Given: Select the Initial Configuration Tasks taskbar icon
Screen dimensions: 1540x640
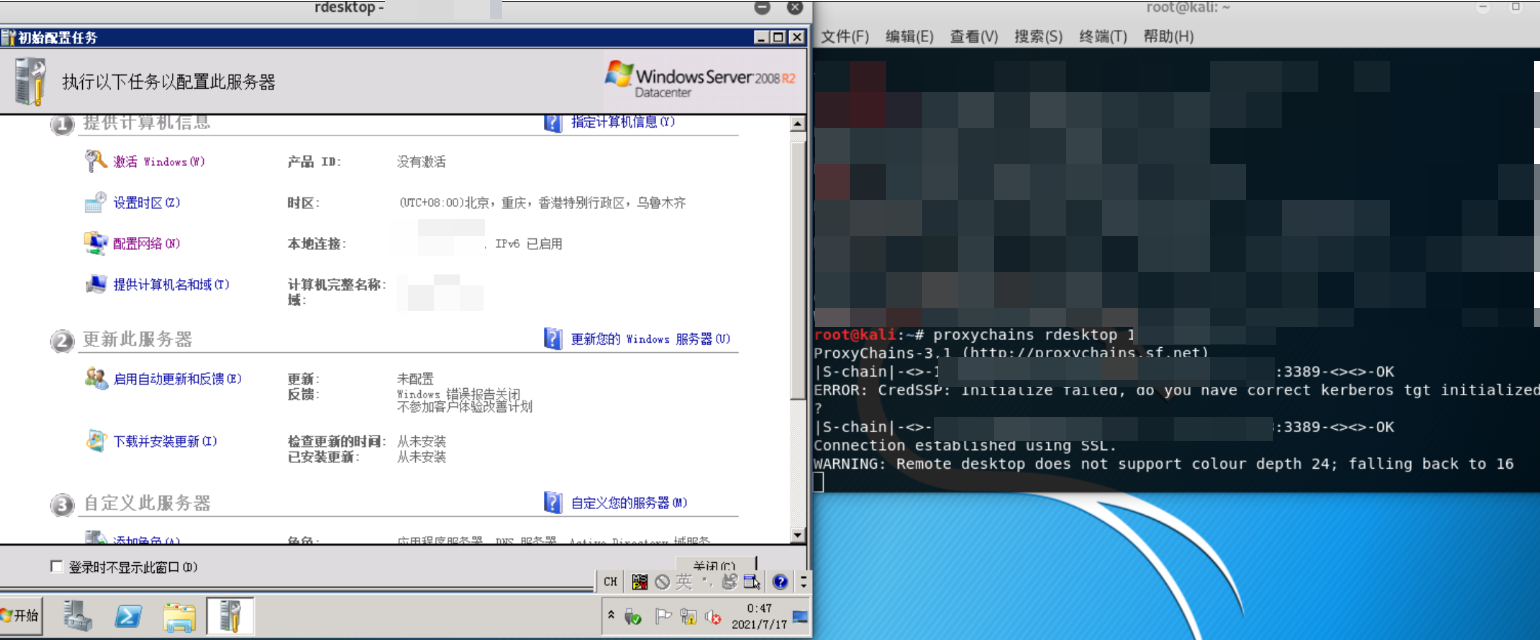Looking at the screenshot, I should coord(230,616).
